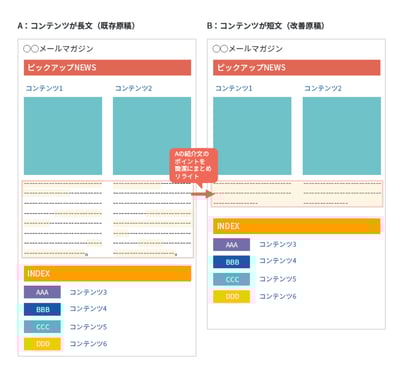The height and width of the screenshot is (371, 400).
Task: Click the heading B：コンテンツが短文
Action: click(x=266, y=26)
